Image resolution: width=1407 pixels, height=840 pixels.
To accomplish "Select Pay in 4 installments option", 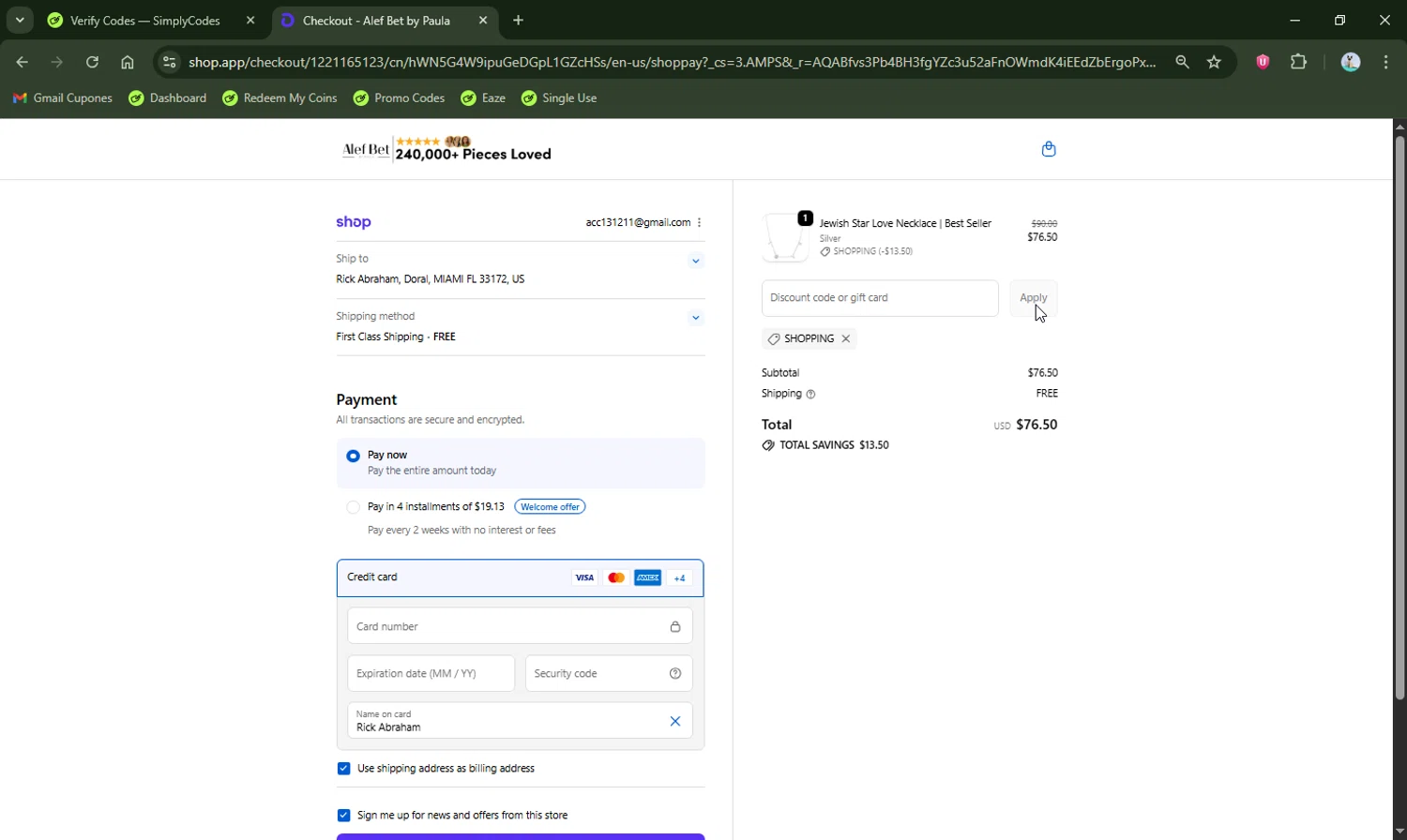I will [x=354, y=507].
